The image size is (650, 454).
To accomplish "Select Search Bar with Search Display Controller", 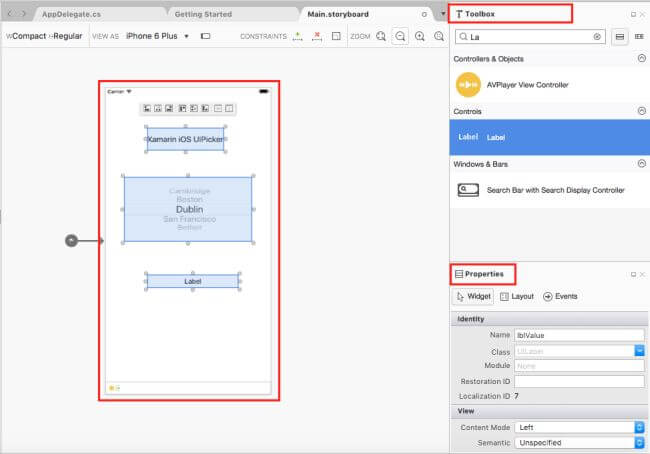I will (x=550, y=190).
